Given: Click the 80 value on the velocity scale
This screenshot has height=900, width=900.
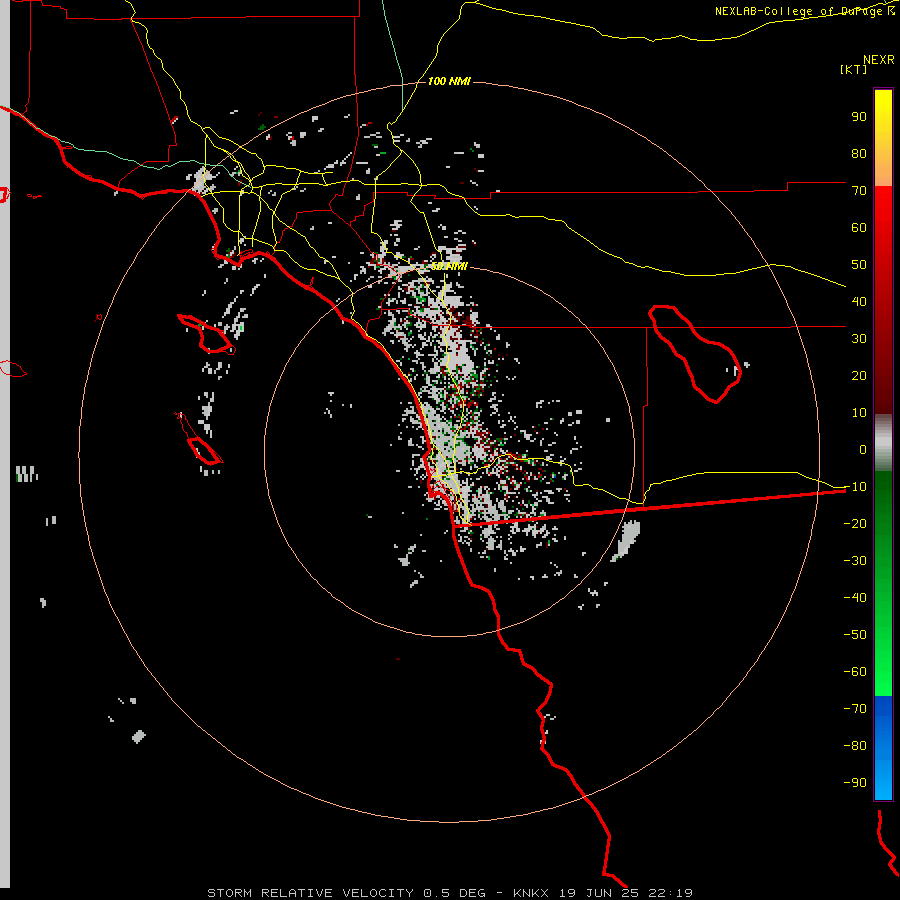Looking at the screenshot, I should point(859,154).
